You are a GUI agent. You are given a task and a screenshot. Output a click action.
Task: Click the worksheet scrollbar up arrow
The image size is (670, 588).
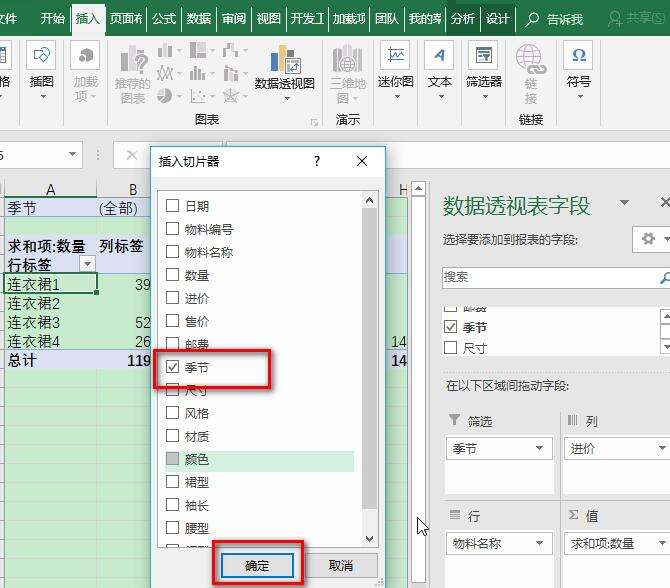[x=419, y=188]
